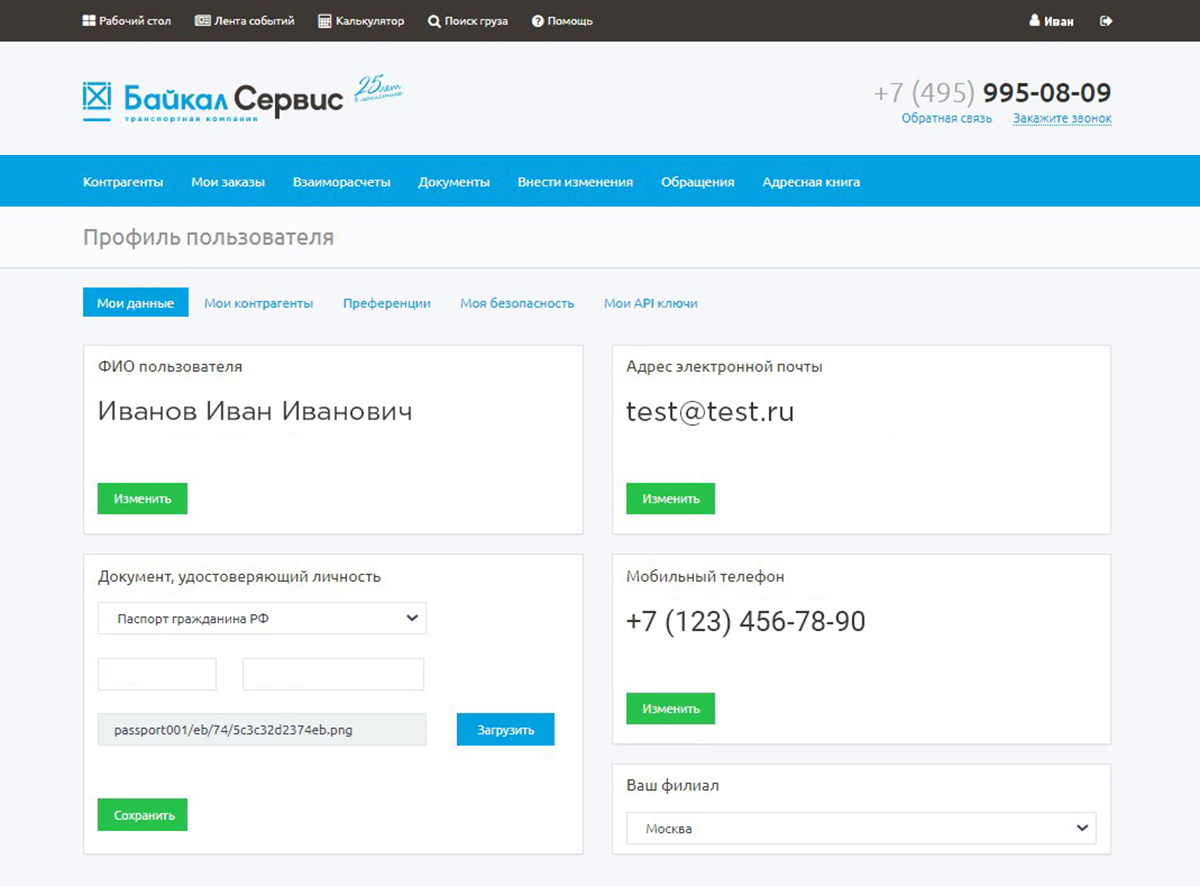Viewport: 1200px width, 886px height.
Task: Open the Контрагенты menu item
Action: coord(123,182)
